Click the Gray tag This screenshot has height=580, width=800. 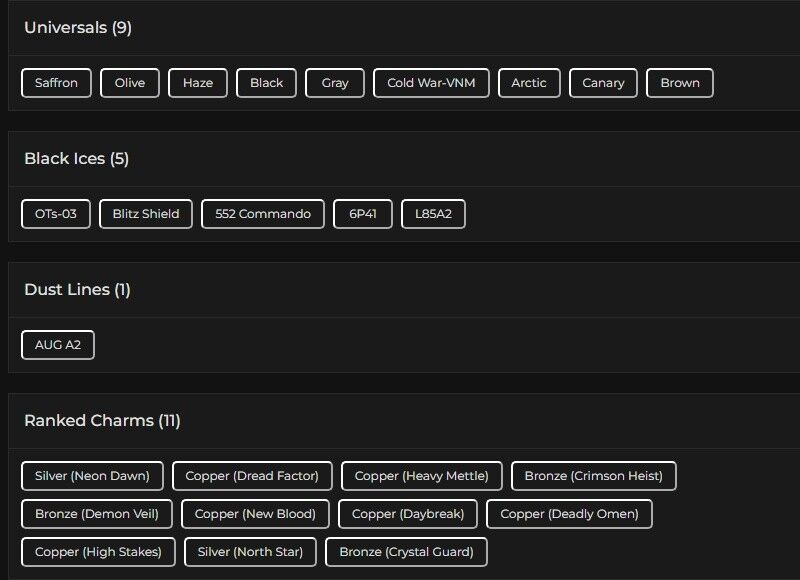click(335, 83)
